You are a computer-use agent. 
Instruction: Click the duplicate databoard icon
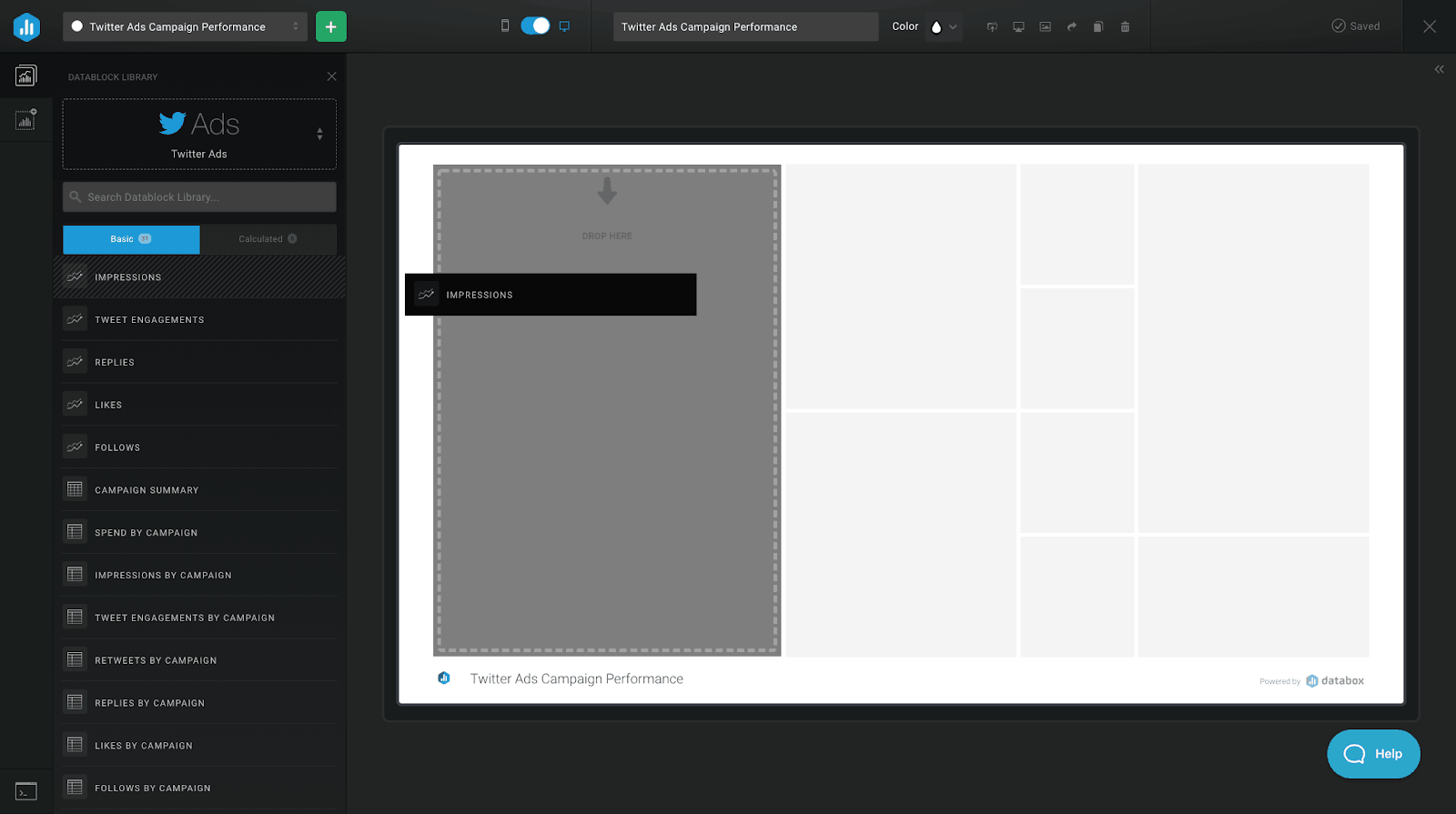coord(1098,26)
